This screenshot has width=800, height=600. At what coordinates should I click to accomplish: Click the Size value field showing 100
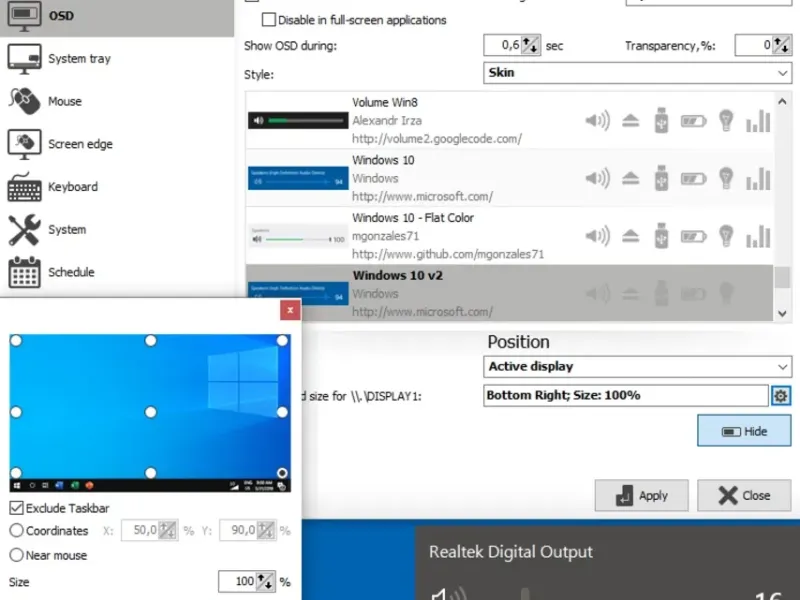coord(237,581)
